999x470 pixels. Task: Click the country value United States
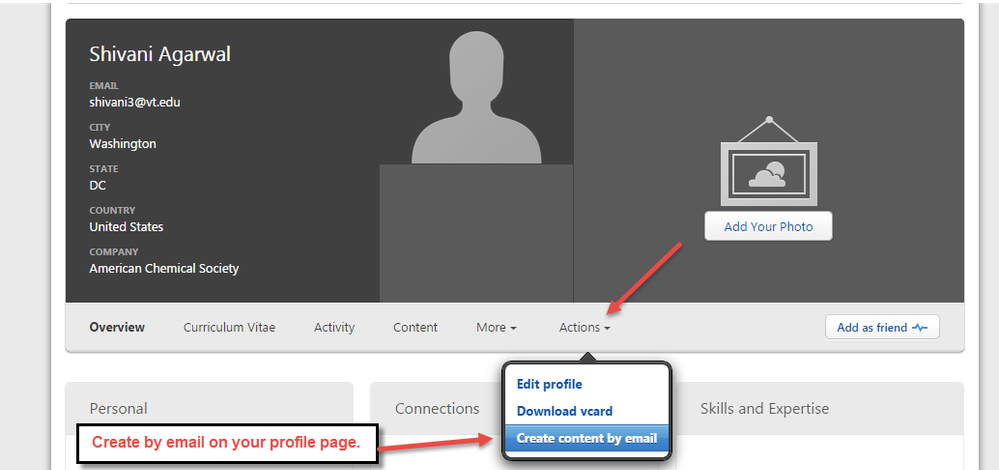tap(126, 227)
